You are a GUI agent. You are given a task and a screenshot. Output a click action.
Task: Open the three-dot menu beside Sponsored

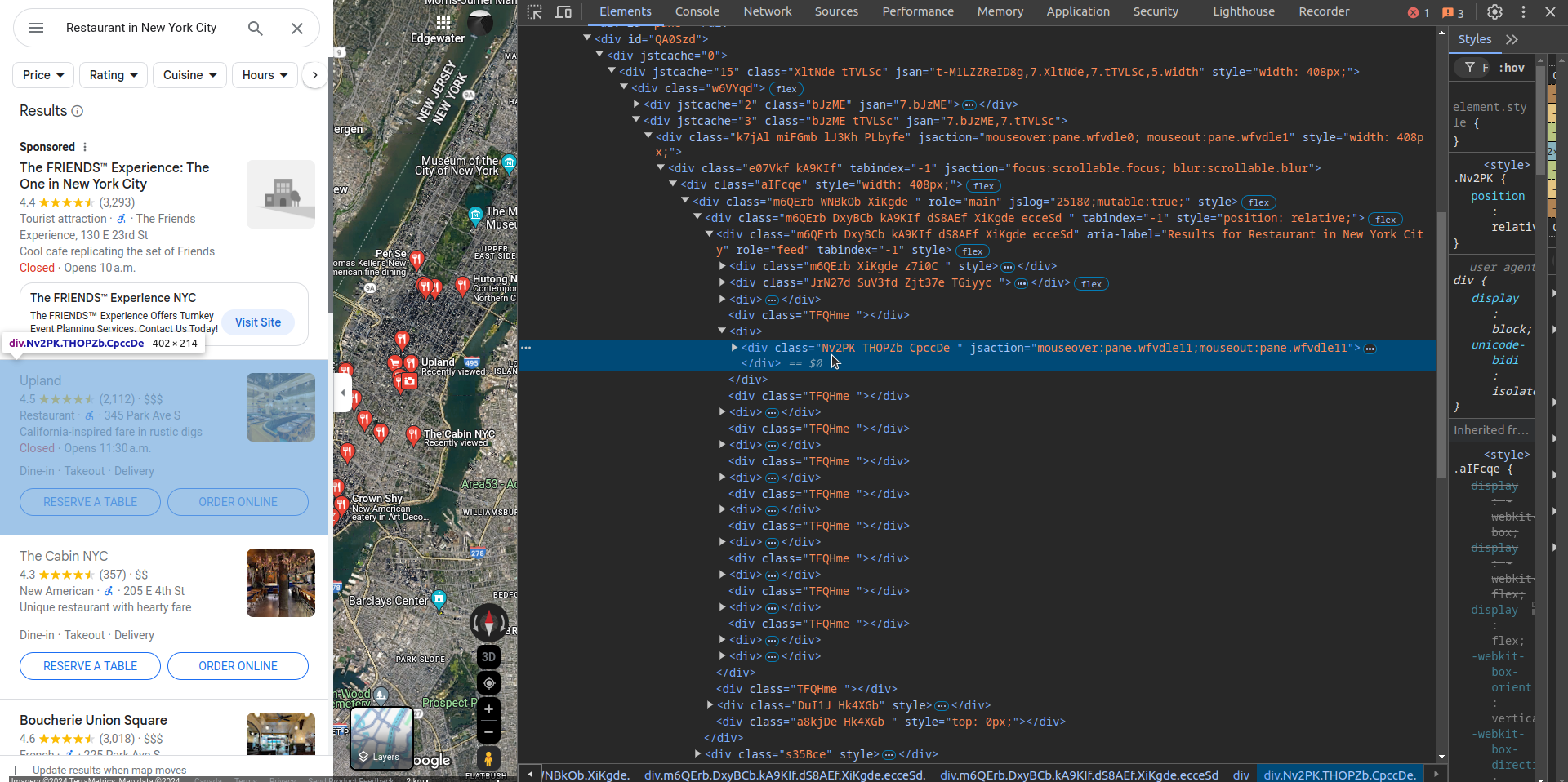click(x=85, y=147)
